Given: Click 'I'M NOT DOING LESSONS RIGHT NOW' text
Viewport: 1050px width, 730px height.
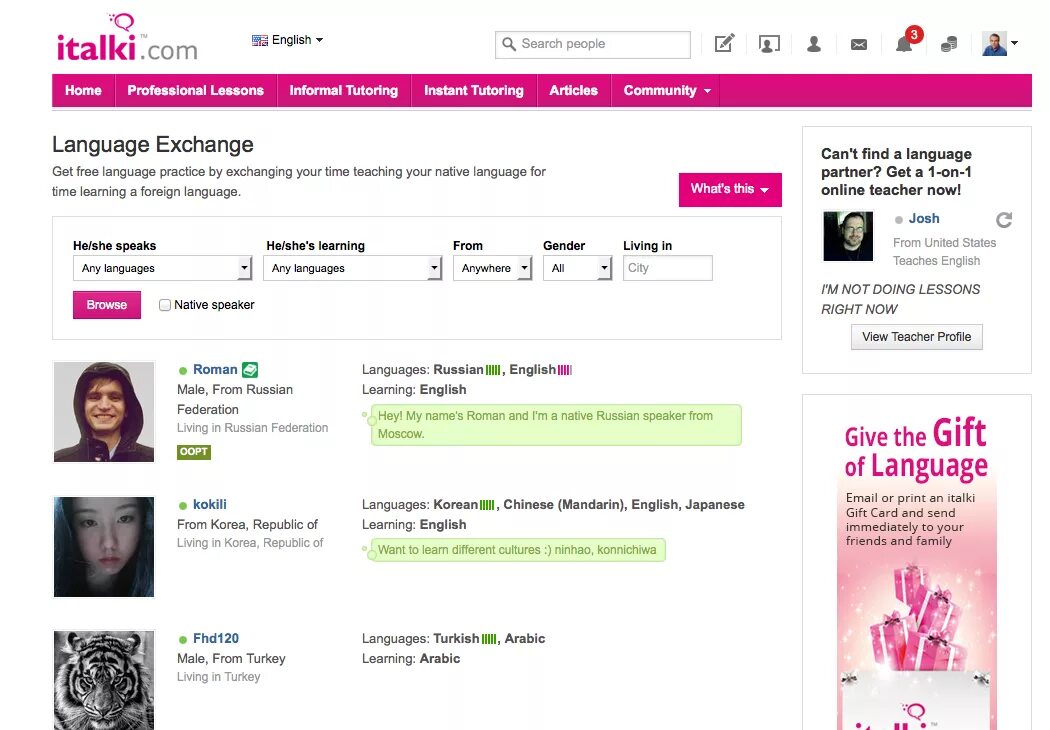Looking at the screenshot, I should 900,299.
